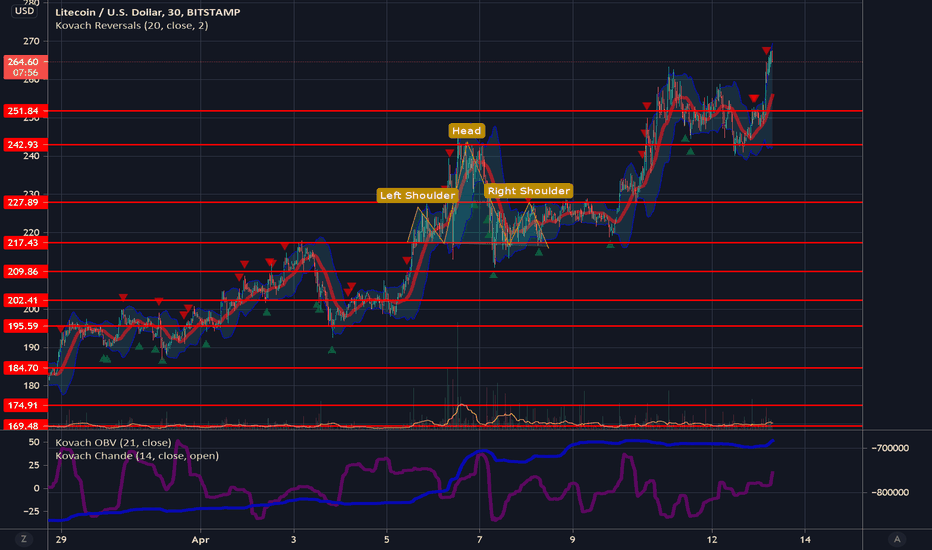Select the 195.59 horizontal line price label

point(23,326)
